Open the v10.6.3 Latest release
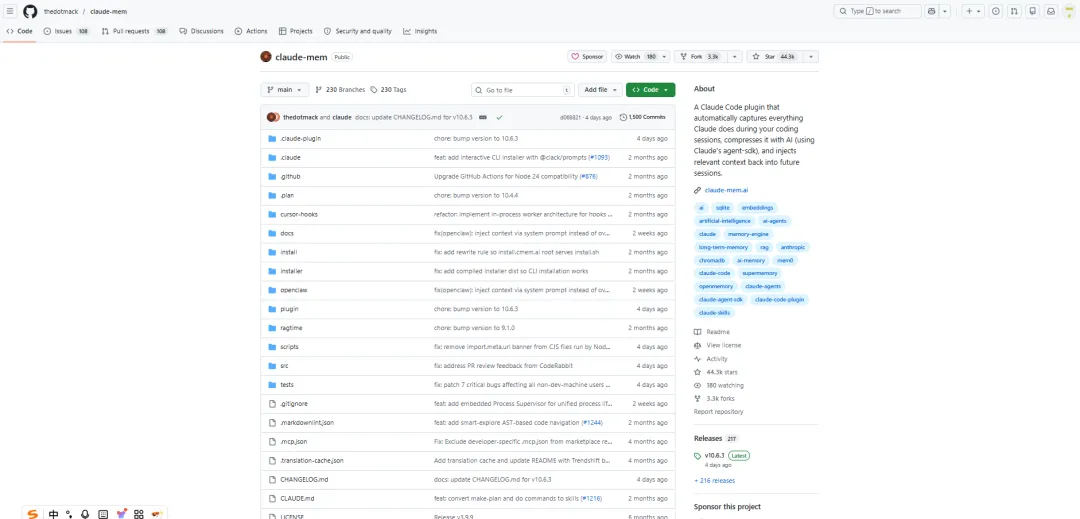The width and height of the screenshot is (1080, 519). click(723, 456)
